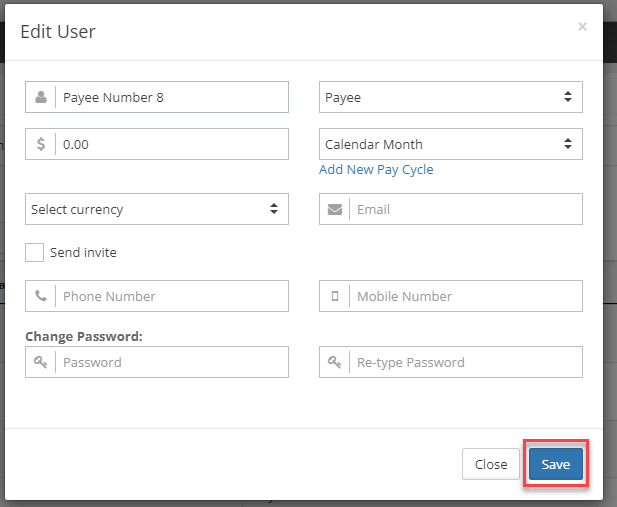The width and height of the screenshot is (617, 507).
Task: Follow the Add New Pay Cycle link
Action: [376, 170]
